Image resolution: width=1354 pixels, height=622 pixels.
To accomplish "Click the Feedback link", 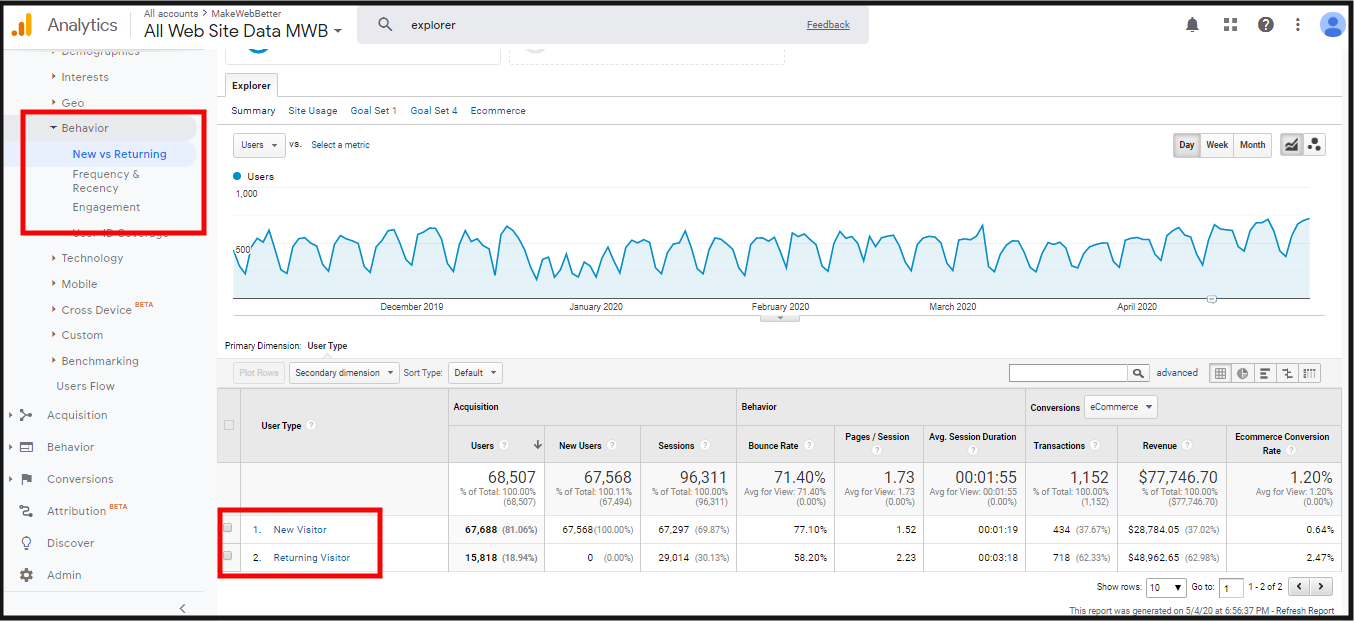I will tap(828, 25).
